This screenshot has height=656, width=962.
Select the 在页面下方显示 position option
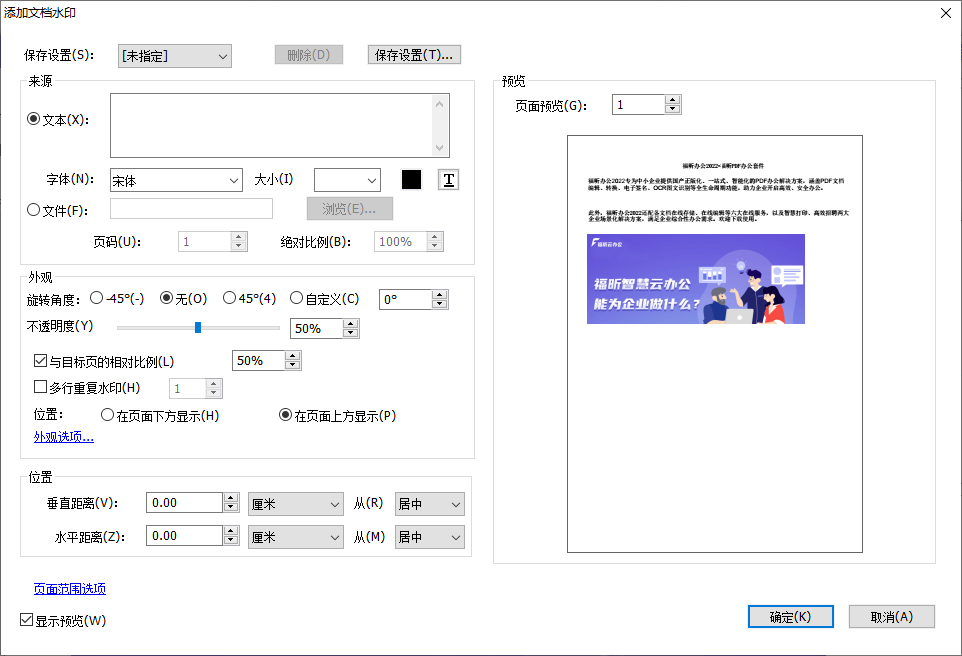click(108, 415)
